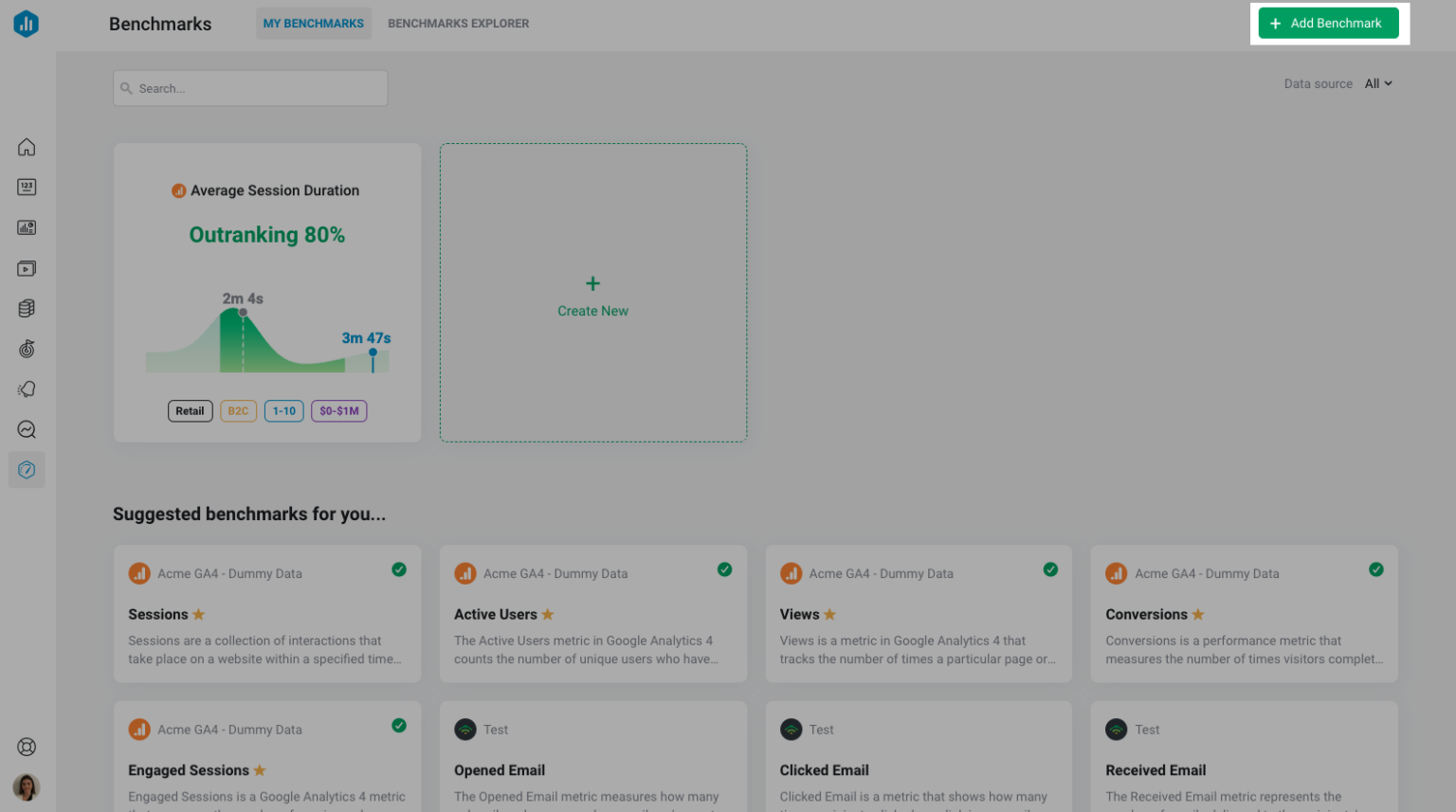
Task: Click the 3m 47s marker on chart
Action: click(x=373, y=353)
